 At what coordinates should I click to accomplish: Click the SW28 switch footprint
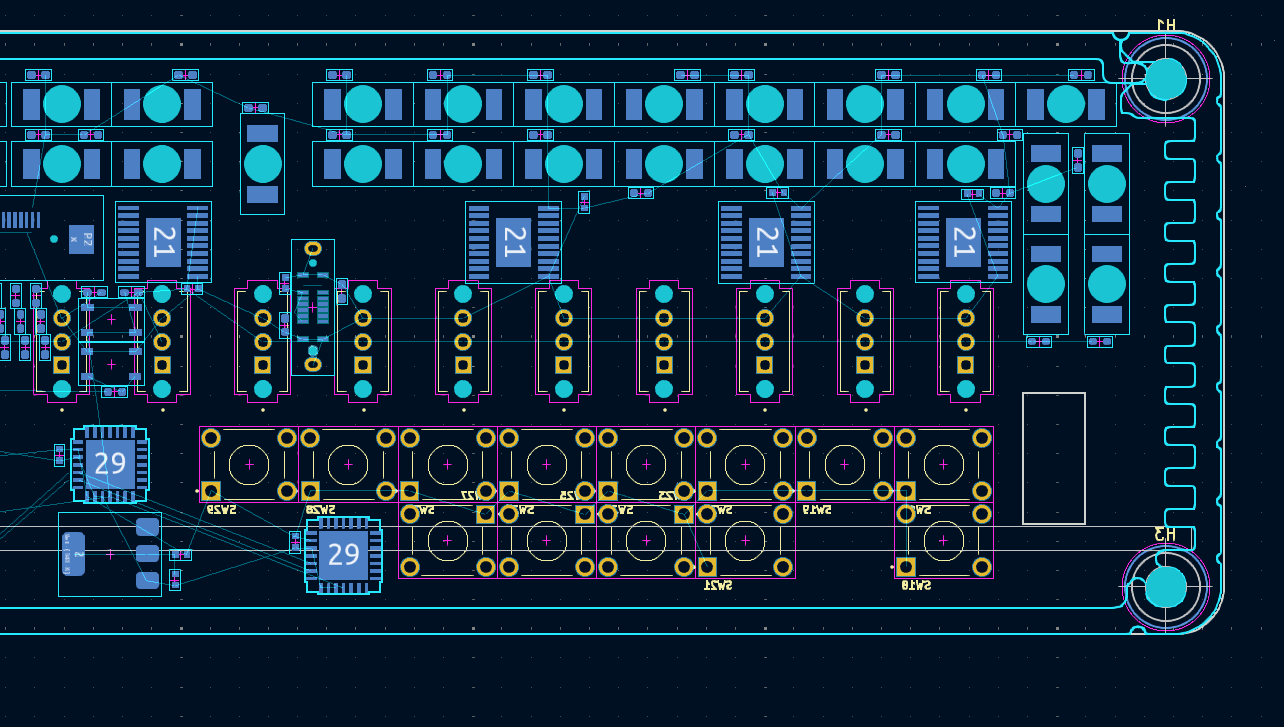point(348,464)
